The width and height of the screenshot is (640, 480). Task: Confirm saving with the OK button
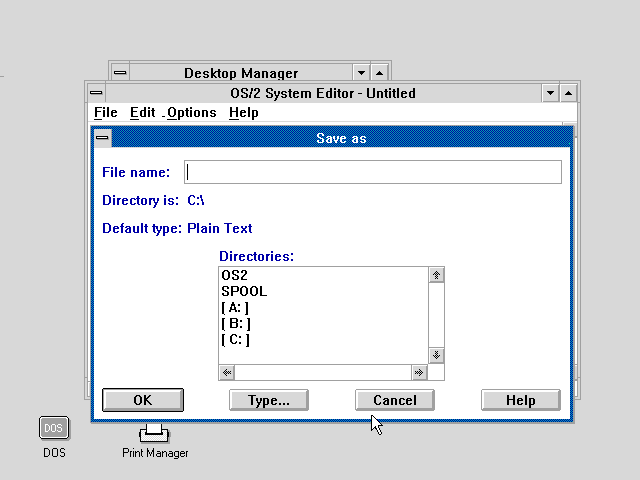[143, 400]
